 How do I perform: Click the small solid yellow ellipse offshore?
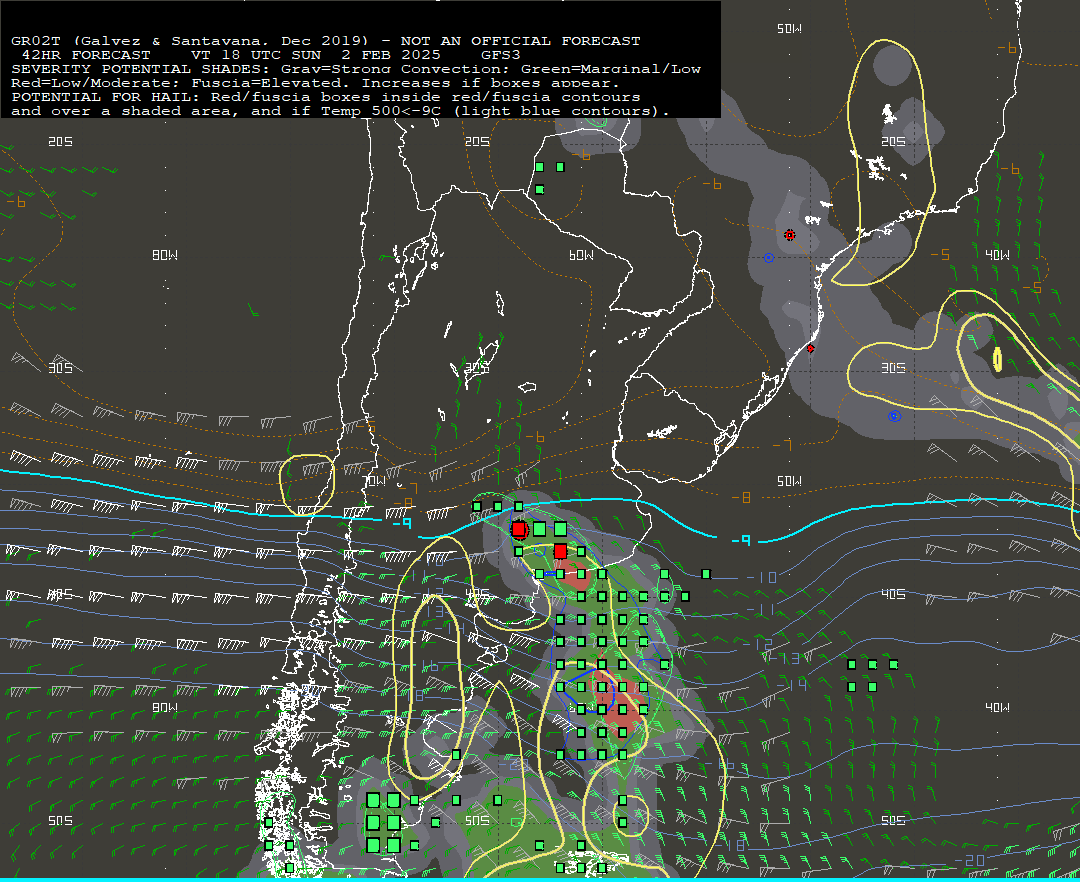997,359
